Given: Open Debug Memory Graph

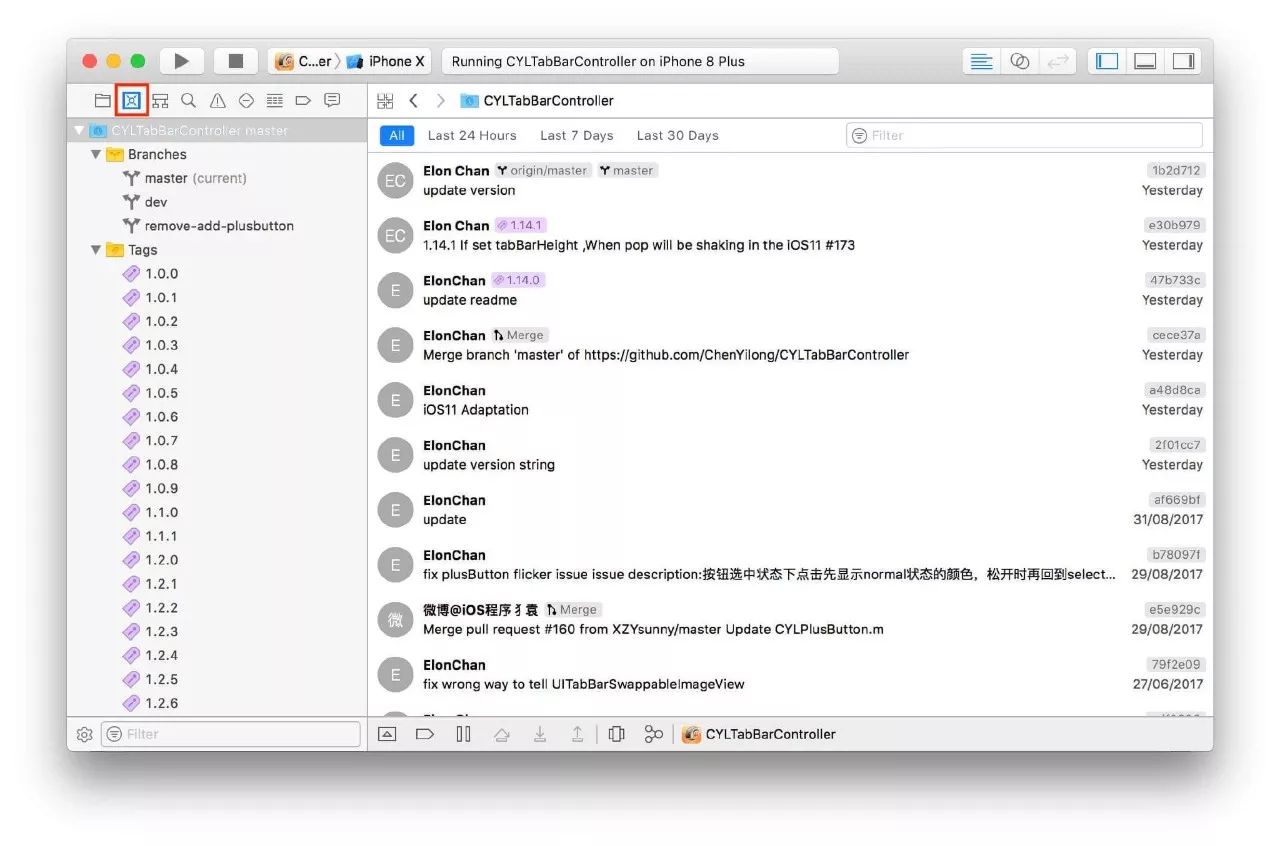Looking at the screenshot, I should point(654,734).
